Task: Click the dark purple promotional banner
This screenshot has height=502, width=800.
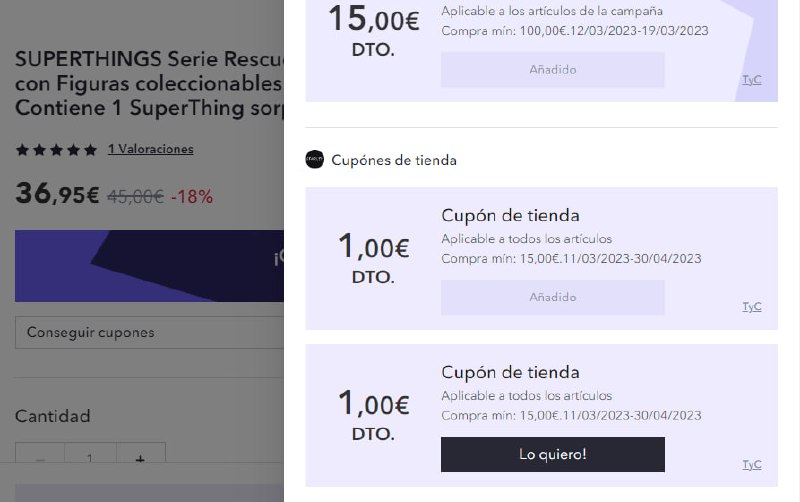Action: [149, 266]
